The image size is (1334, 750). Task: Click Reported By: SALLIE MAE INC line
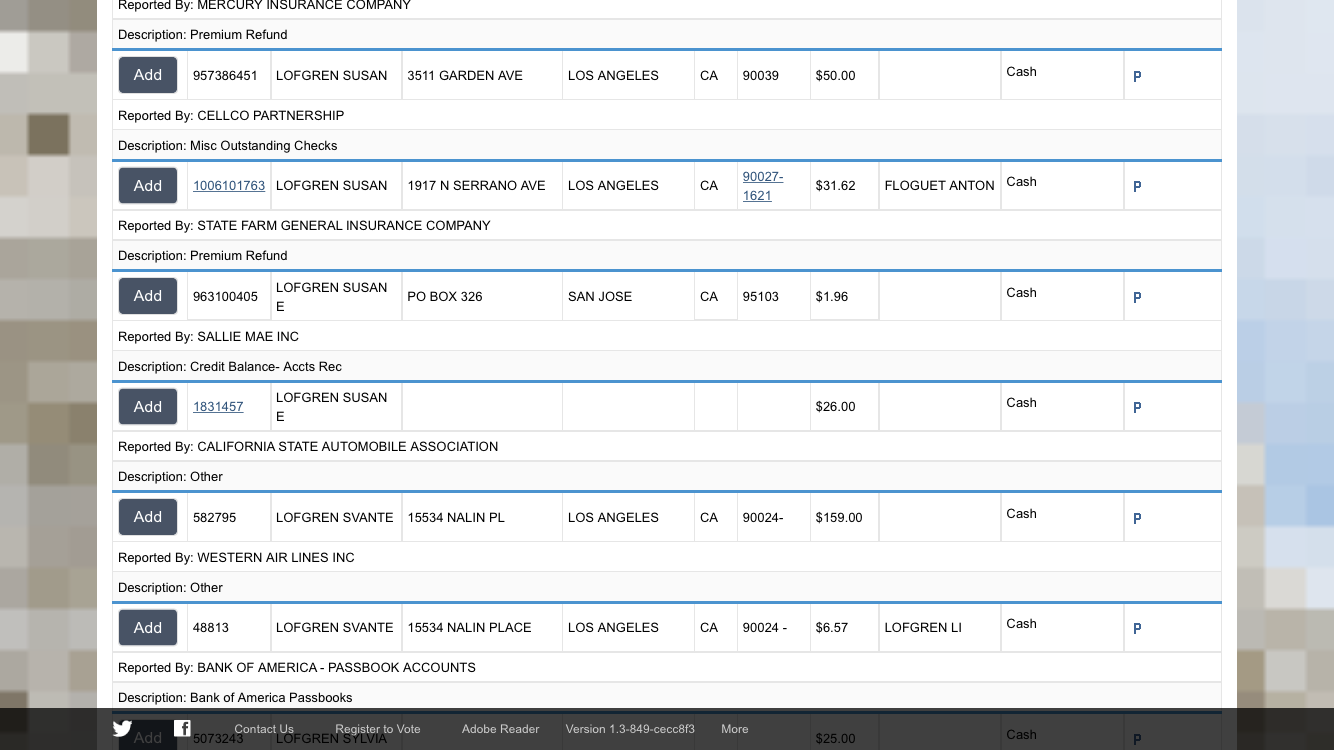(667, 336)
